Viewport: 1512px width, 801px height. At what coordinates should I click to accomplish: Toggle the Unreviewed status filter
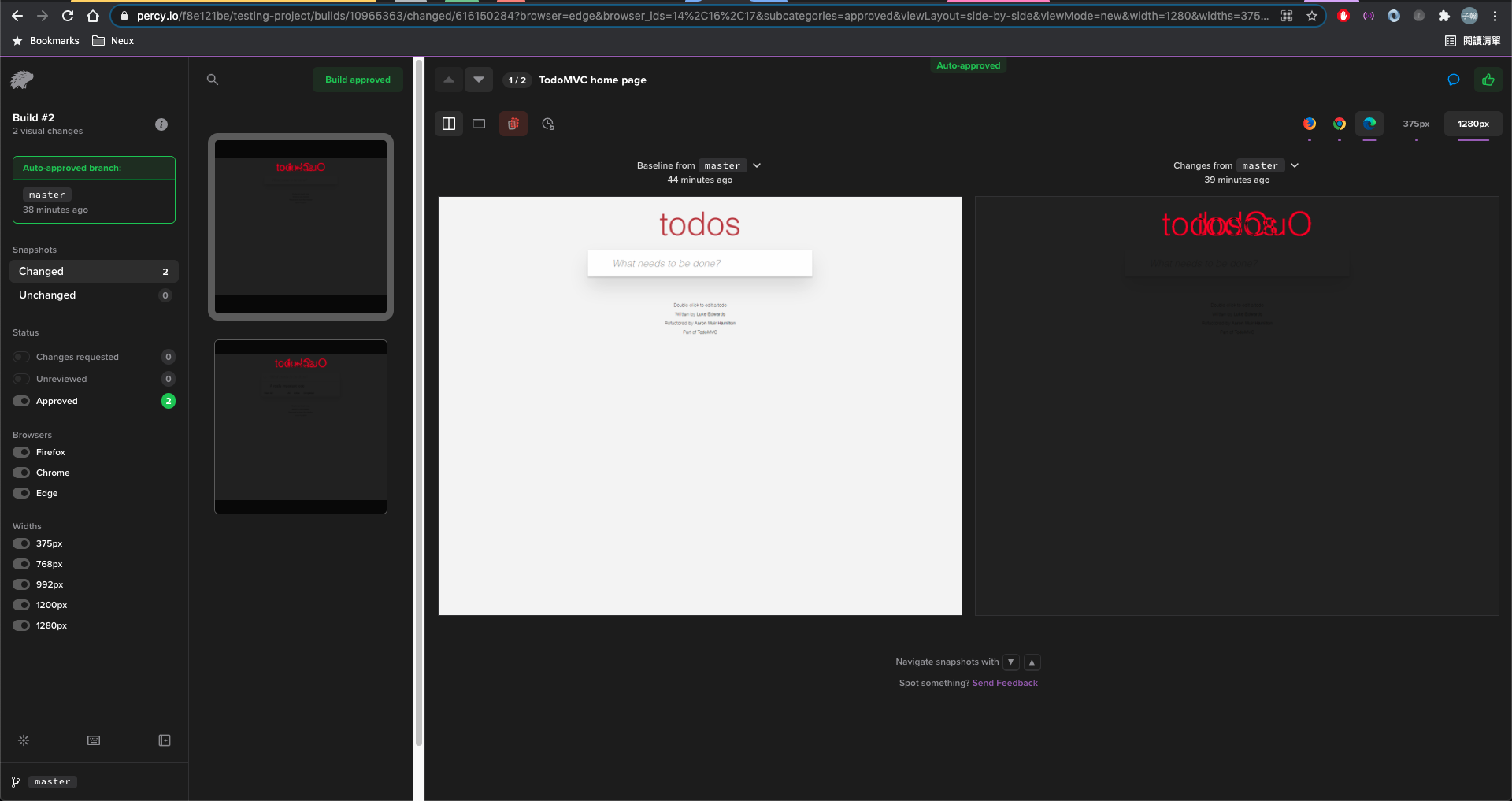coord(21,379)
